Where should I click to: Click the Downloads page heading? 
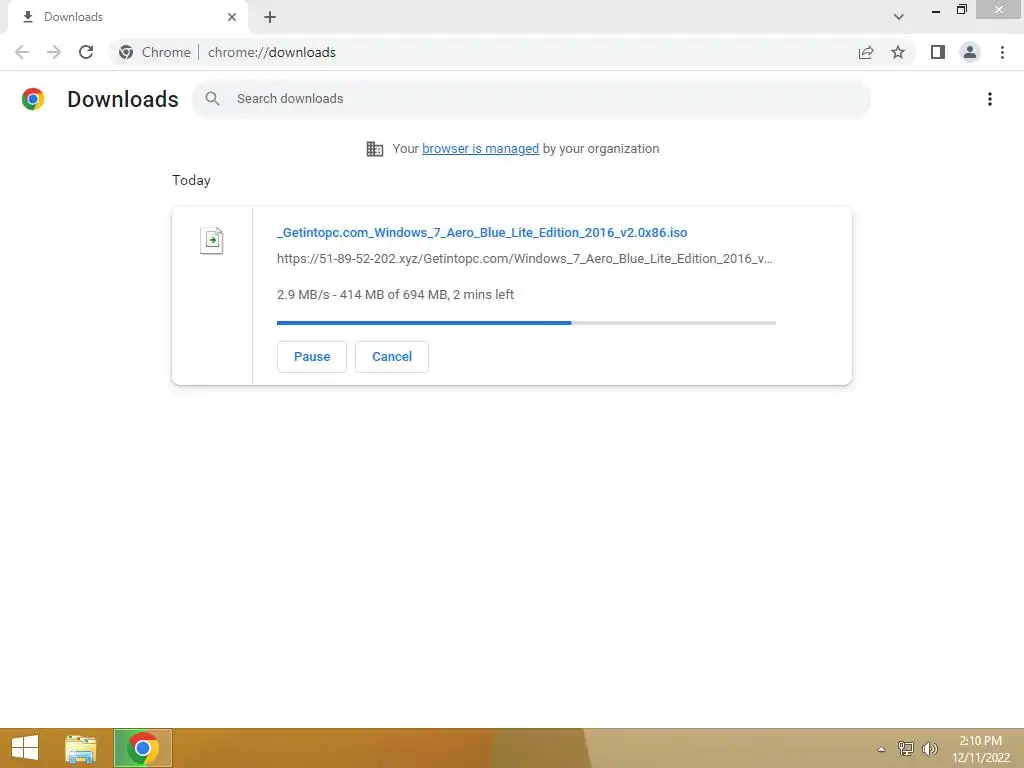point(123,99)
